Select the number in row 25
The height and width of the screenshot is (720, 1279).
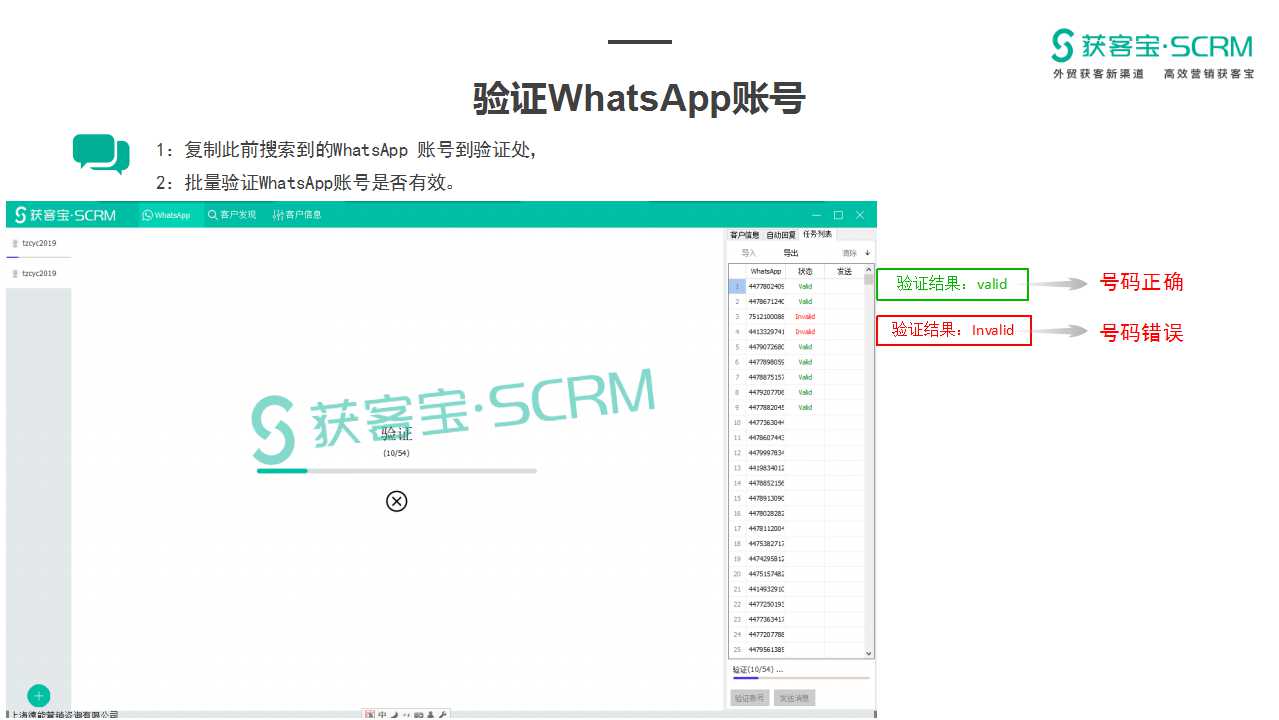(x=766, y=650)
